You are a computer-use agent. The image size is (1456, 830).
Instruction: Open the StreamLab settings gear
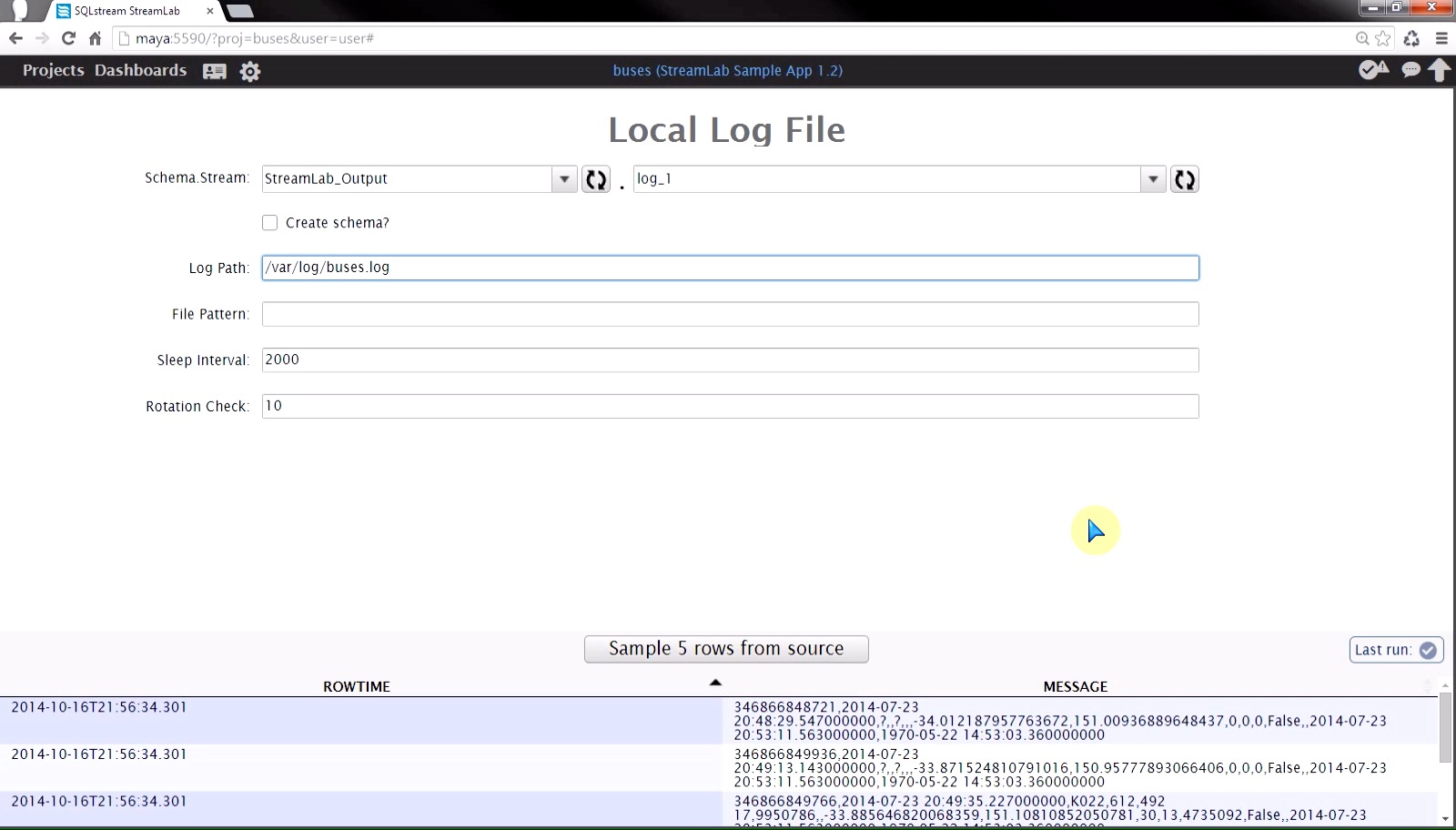click(x=250, y=71)
